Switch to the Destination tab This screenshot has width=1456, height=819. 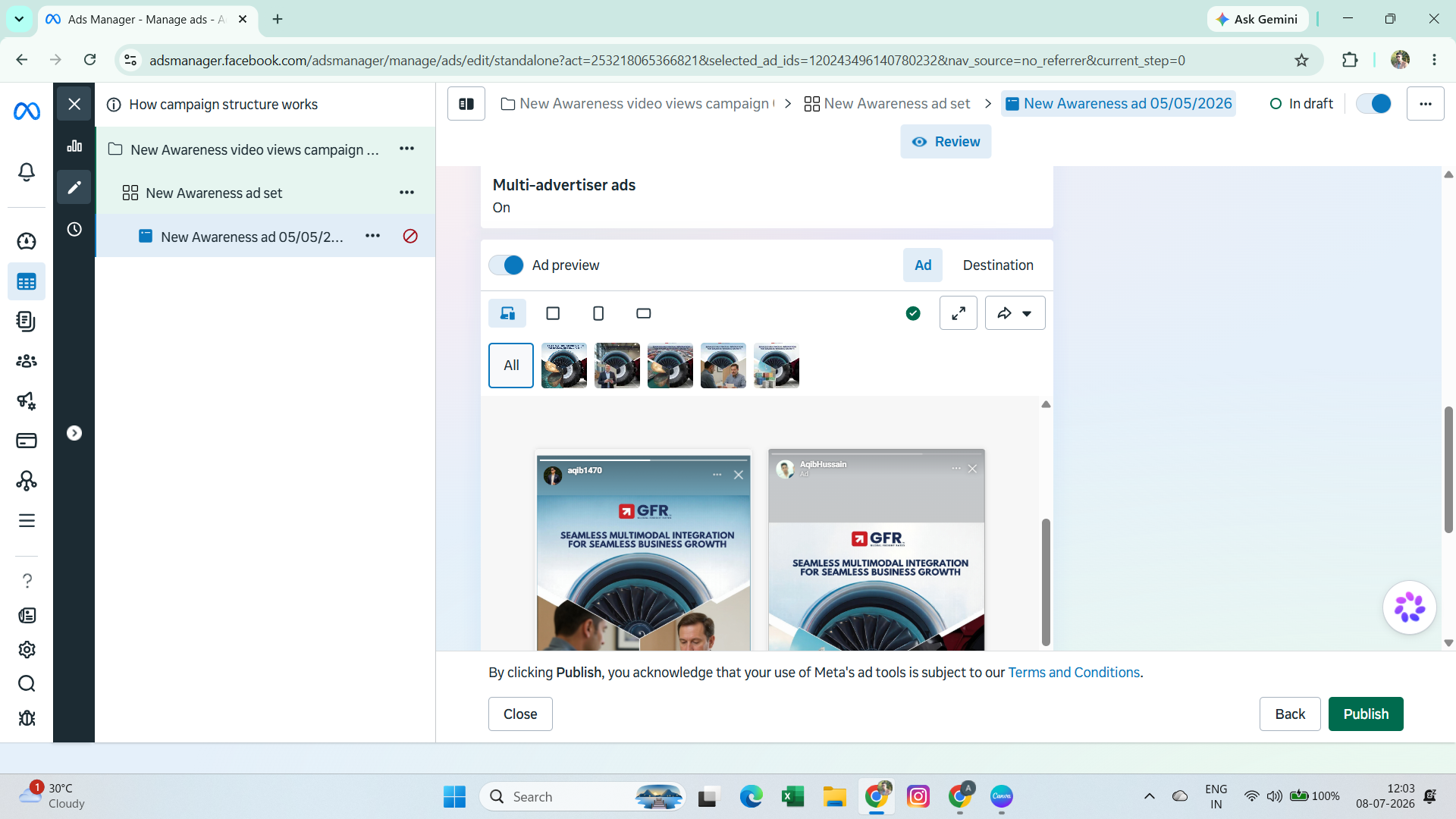pos(998,265)
